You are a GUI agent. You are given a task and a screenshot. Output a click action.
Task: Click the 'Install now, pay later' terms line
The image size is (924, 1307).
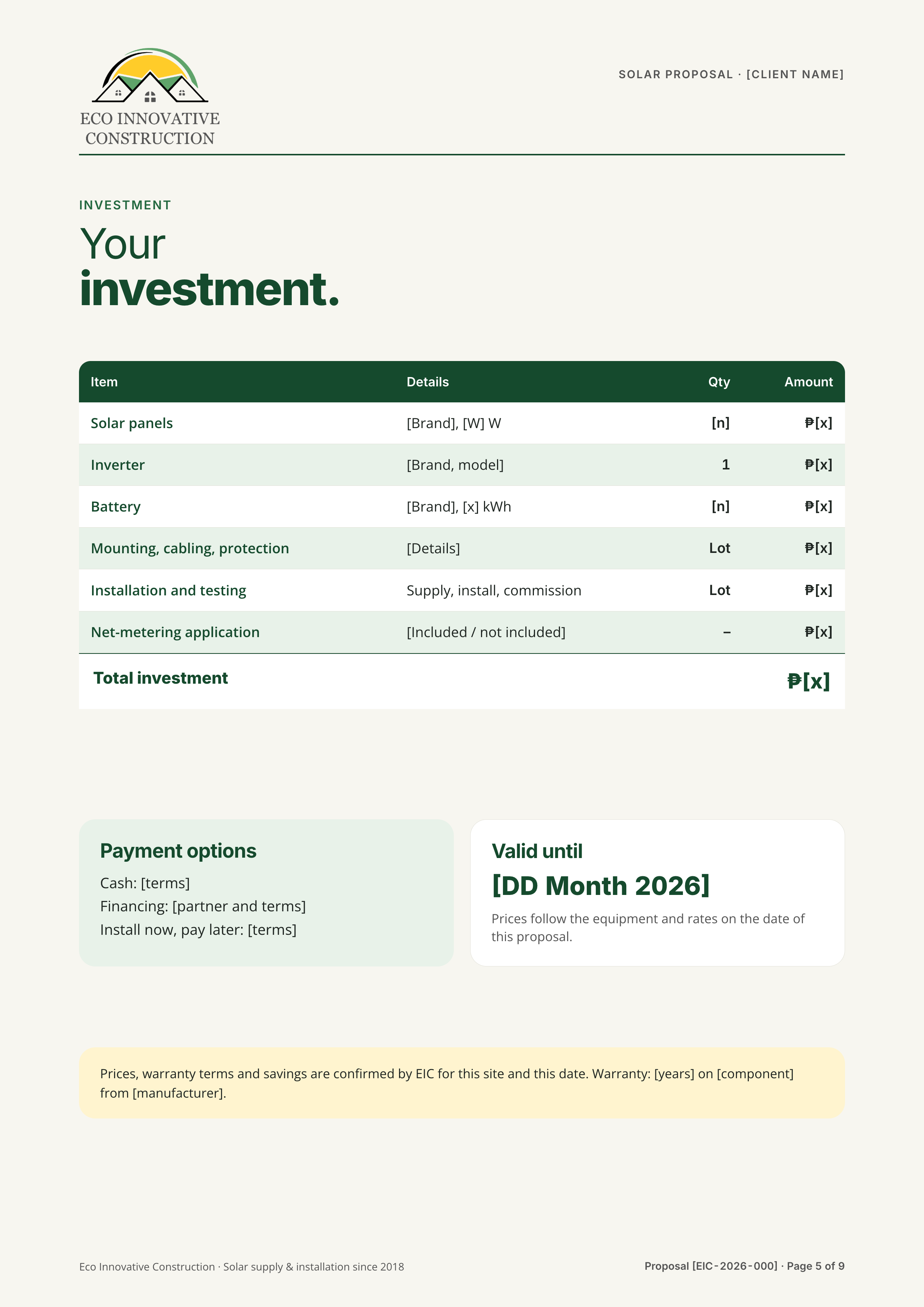198,930
